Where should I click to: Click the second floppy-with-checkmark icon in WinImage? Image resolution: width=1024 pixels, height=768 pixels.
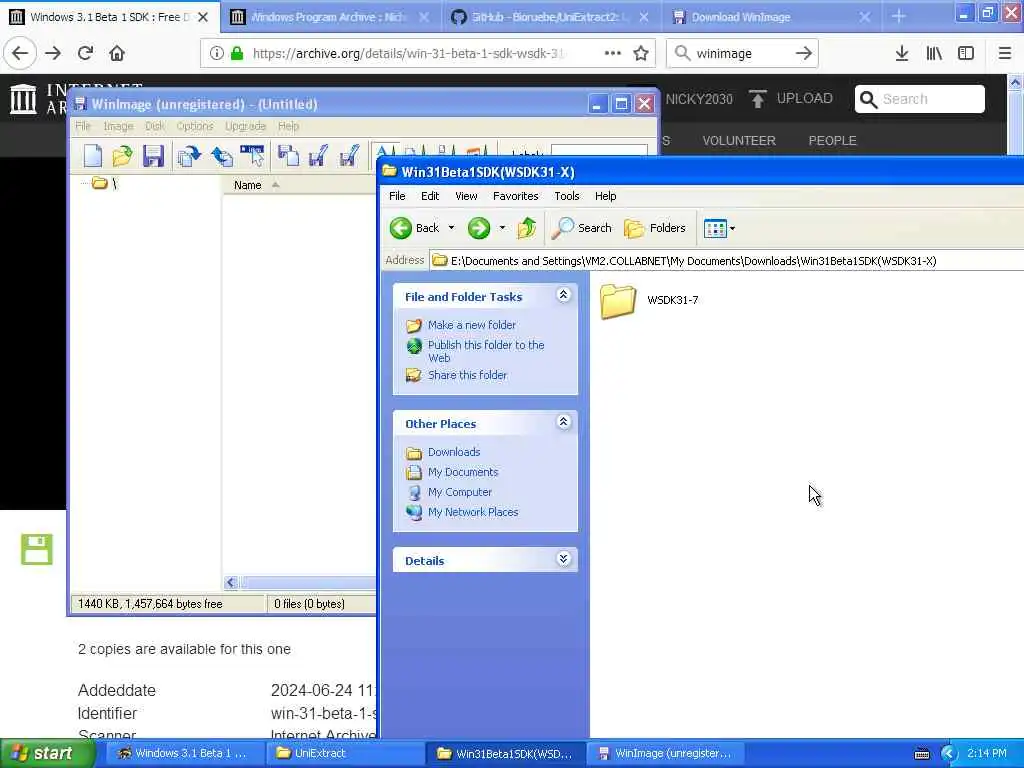tap(349, 155)
